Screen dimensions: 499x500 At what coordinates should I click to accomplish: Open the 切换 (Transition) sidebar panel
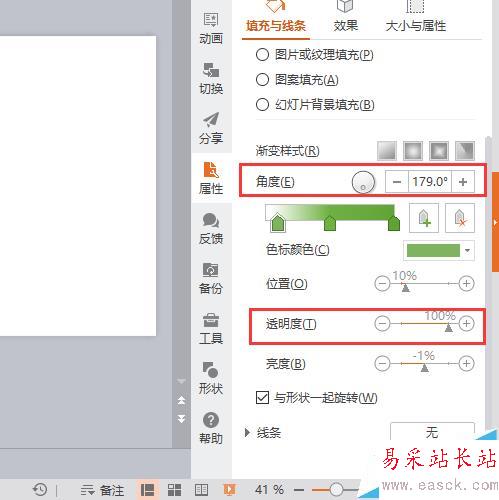[x=211, y=79]
